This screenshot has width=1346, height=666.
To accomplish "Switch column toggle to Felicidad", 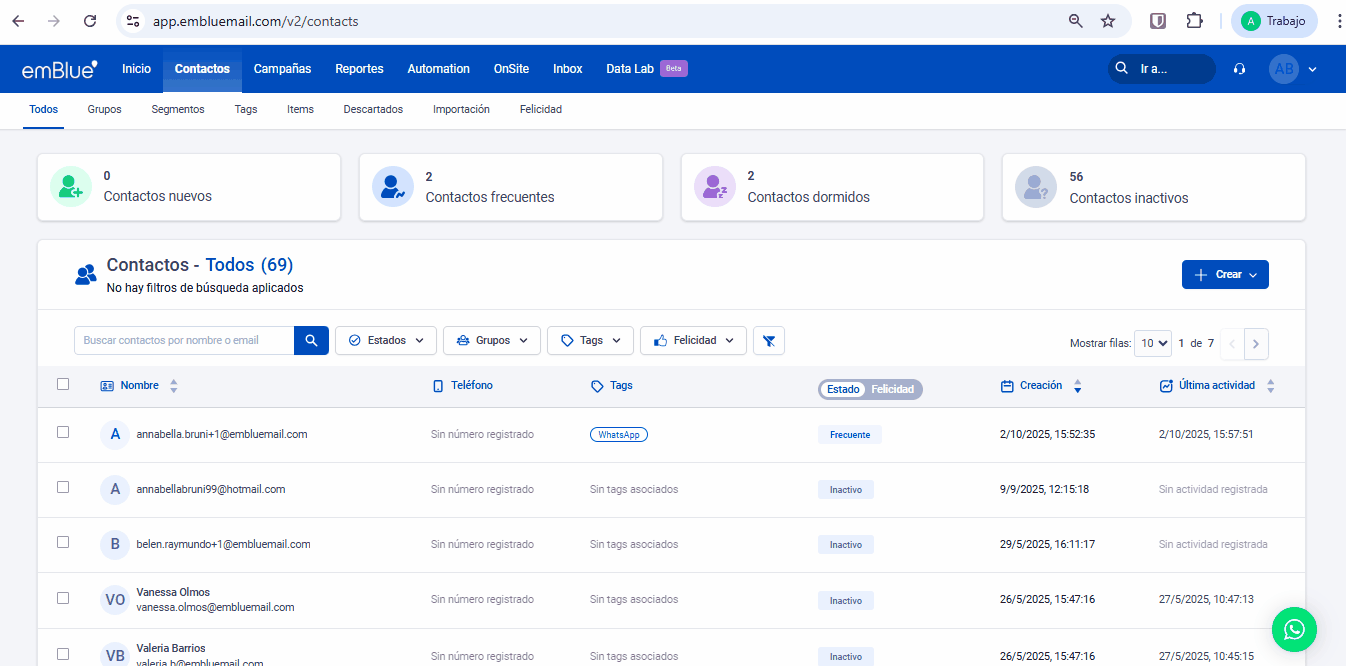I will [892, 389].
